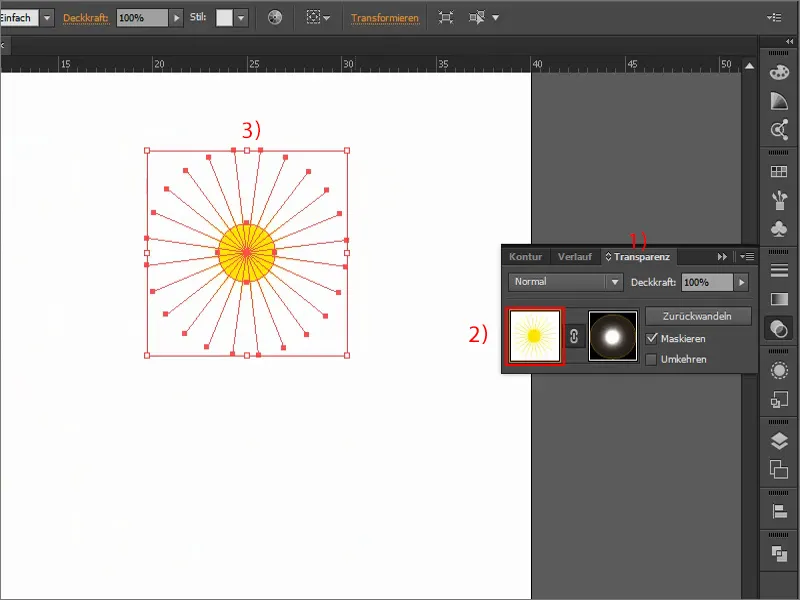
Task: Open the top bar Deckkraft slider arrow
Action: pos(177,18)
